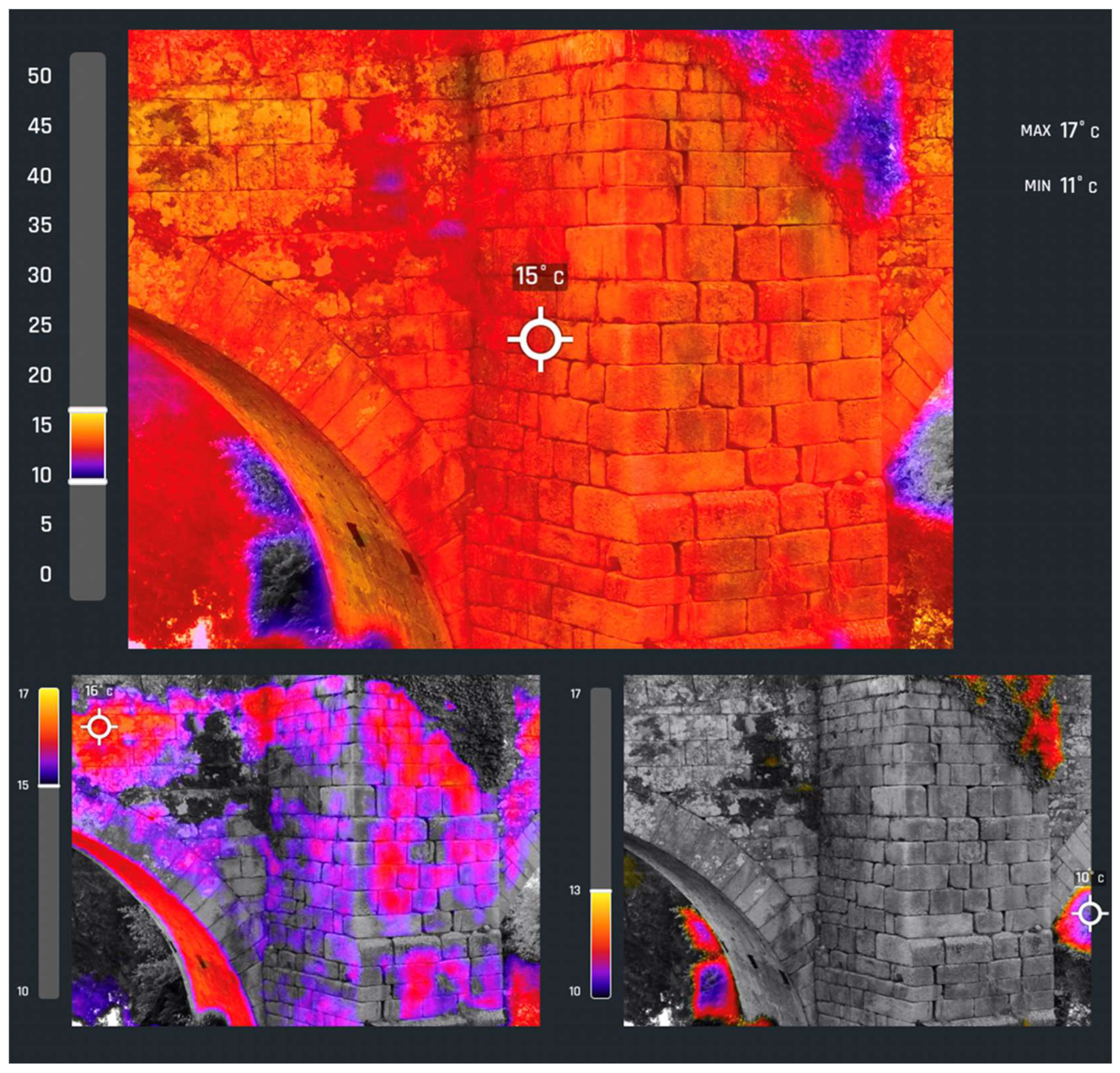The width and height of the screenshot is (1120, 1073).
Task: Click the upper handle of main temperature scale
Action: tap(87, 410)
